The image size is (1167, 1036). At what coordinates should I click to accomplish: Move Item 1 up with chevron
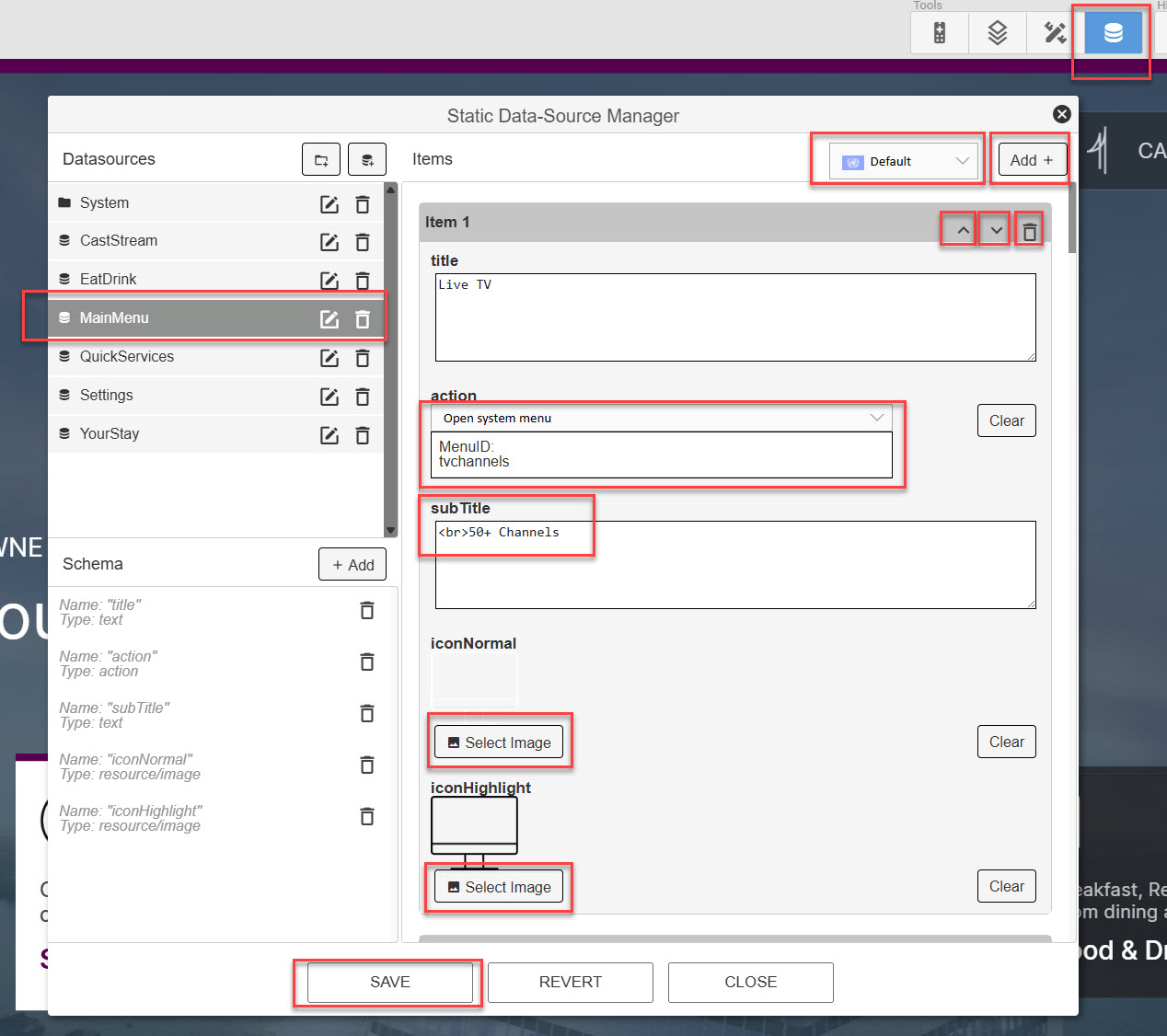[962, 231]
